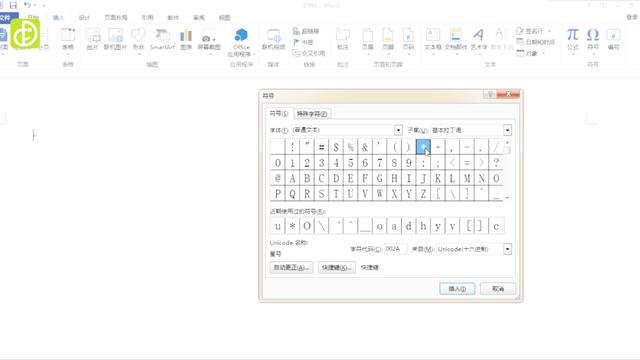Click the Office apps (Office 应用程序) icon
640x360 pixels.
[x=241, y=42]
